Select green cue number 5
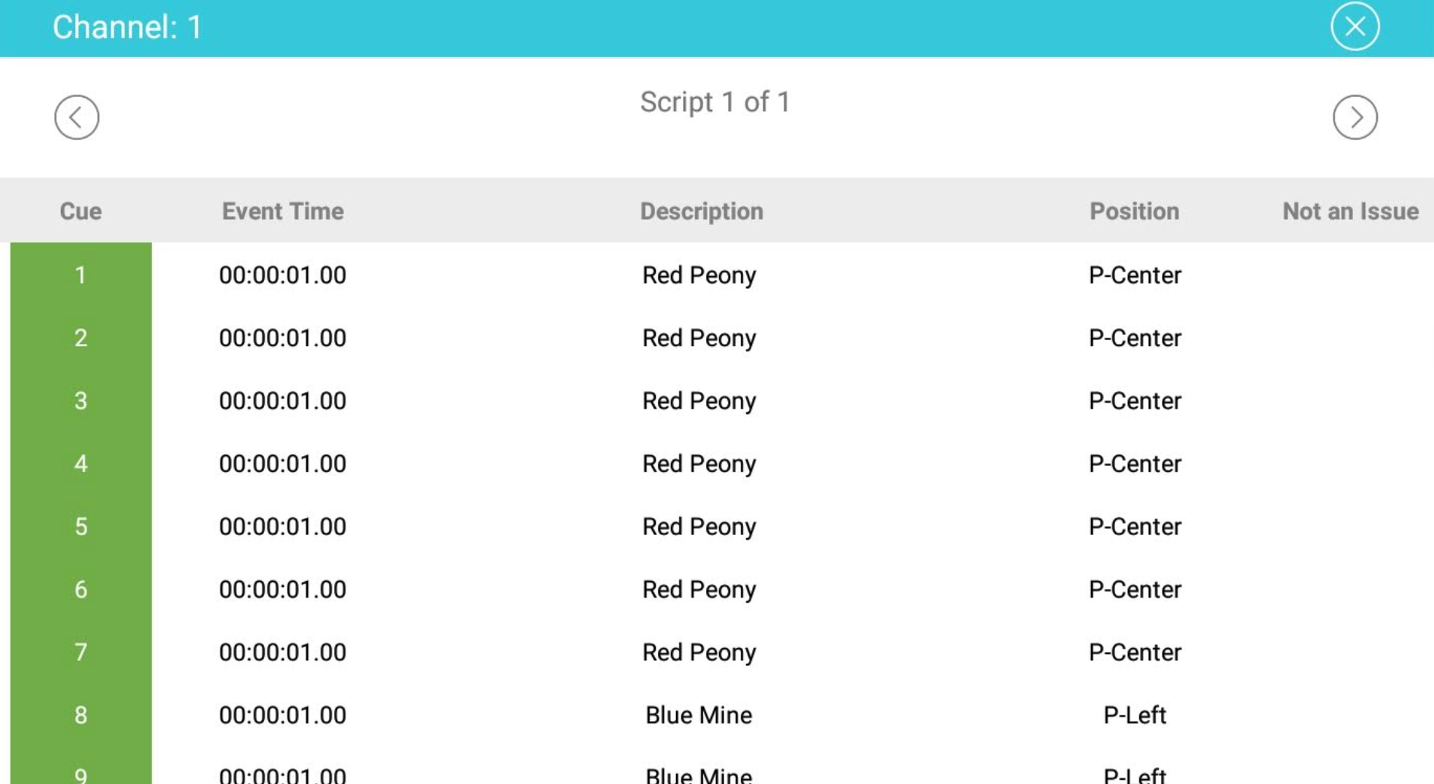The width and height of the screenshot is (1434, 784). [81, 527]
